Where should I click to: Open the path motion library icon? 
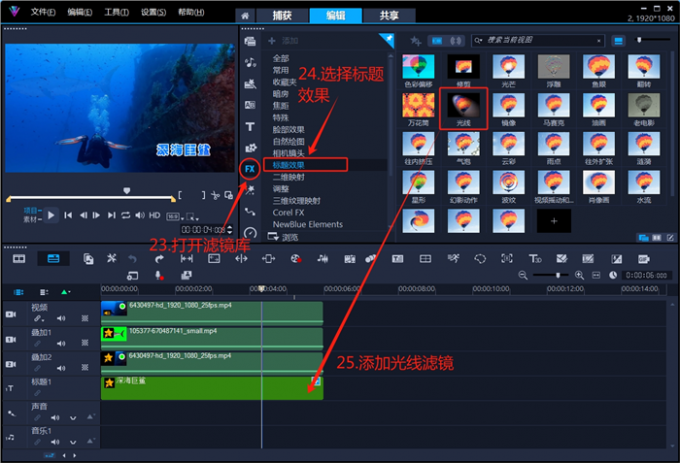click(x=250, y=212)
